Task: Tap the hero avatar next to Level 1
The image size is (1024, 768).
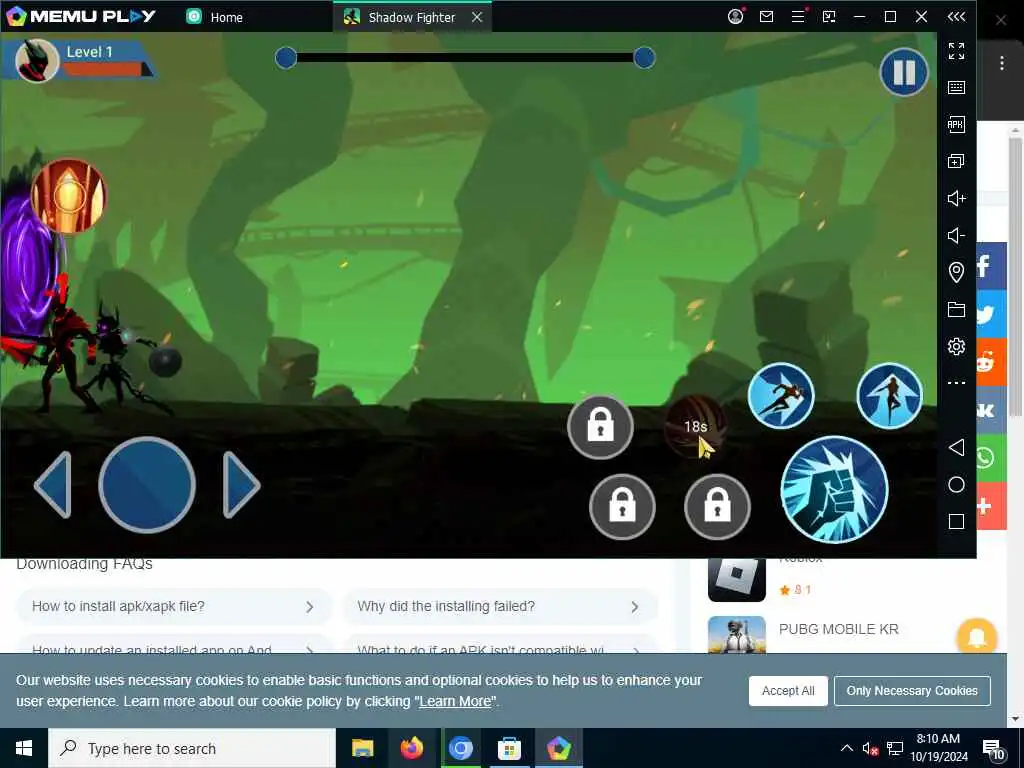Action: pyautogui.click(x=37, y=61)
